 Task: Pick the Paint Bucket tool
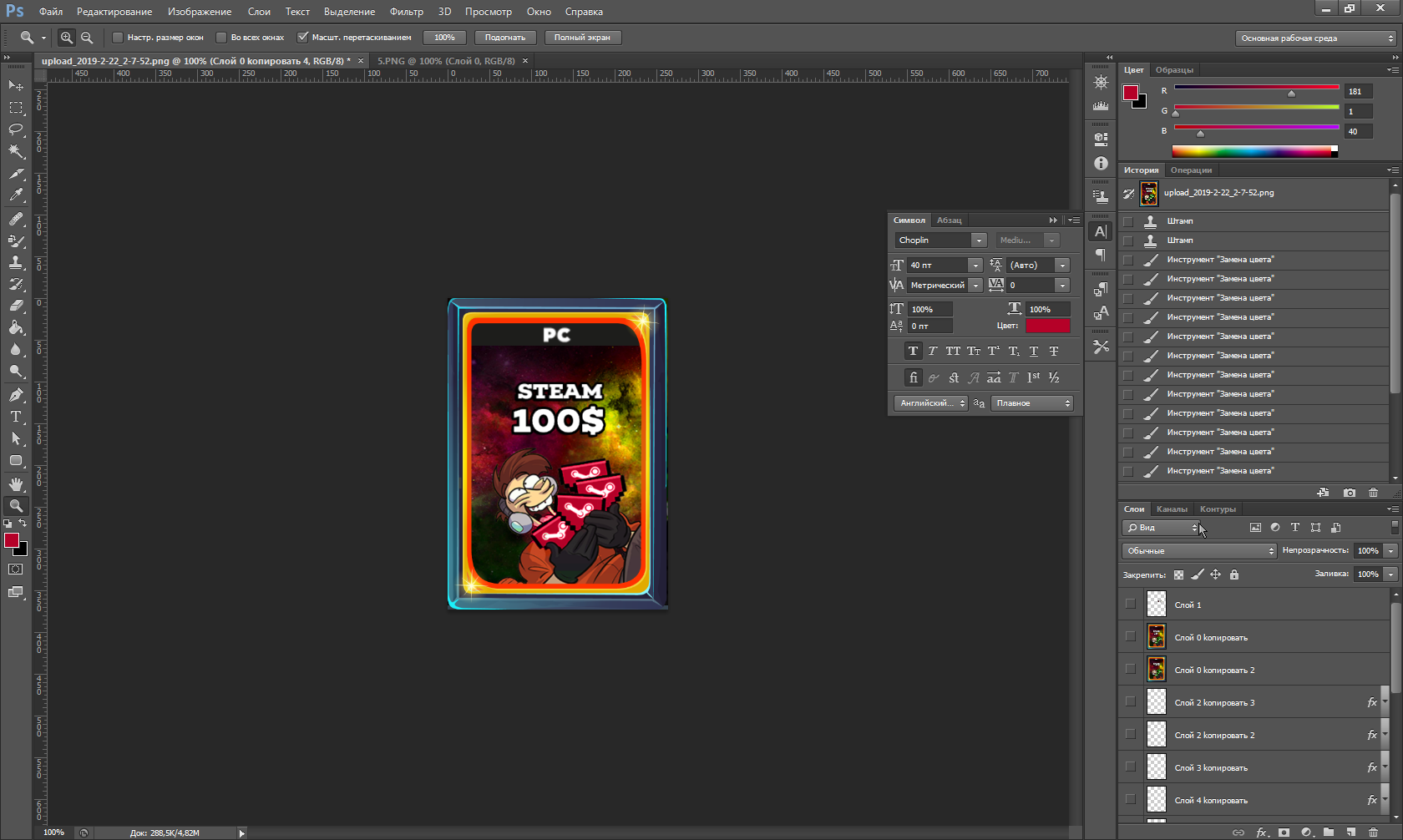coord(16,327)
